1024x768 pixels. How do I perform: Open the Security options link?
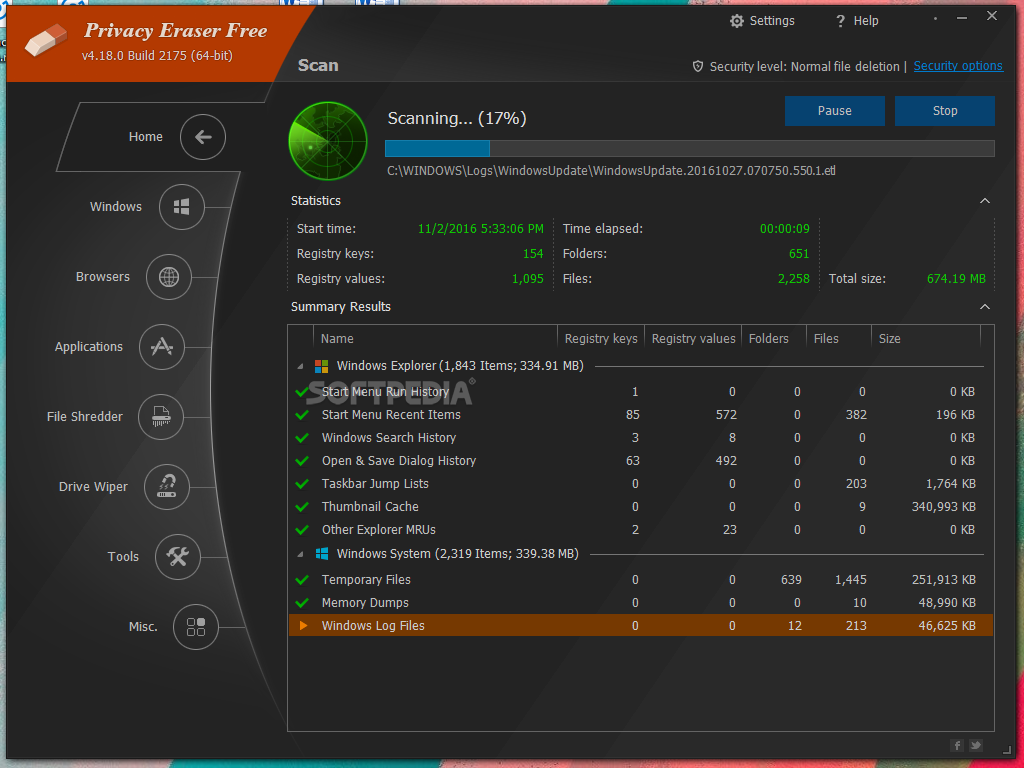pos(958,66)
